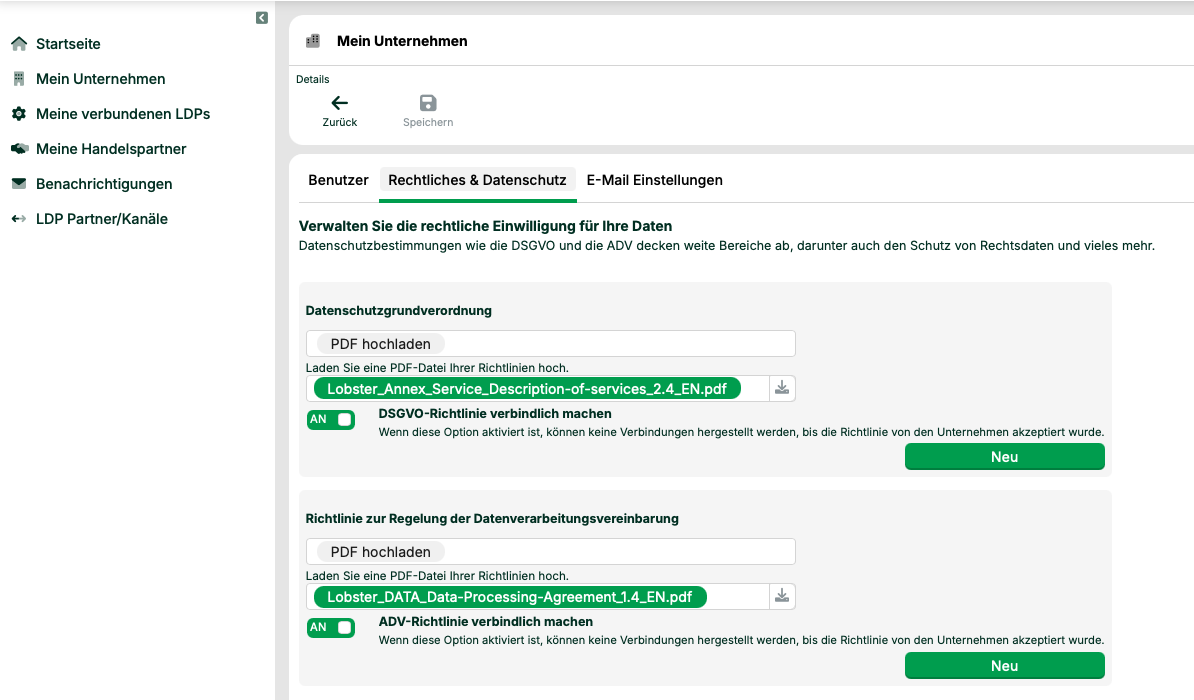Image resolution: width=1194 pixels, height=700 pixels.
Task: Click Neu button under ADV-Richtlinie section
Action: (x=1004, y=666)
